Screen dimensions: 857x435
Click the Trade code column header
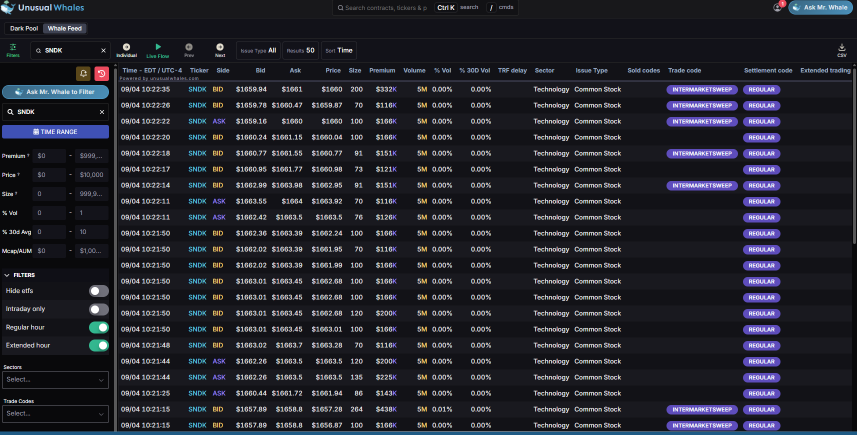[x=684, y=70]
